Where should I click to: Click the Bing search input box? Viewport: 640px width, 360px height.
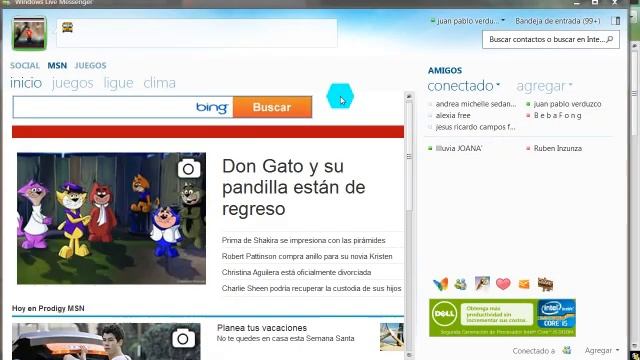[x=122, y=107]
